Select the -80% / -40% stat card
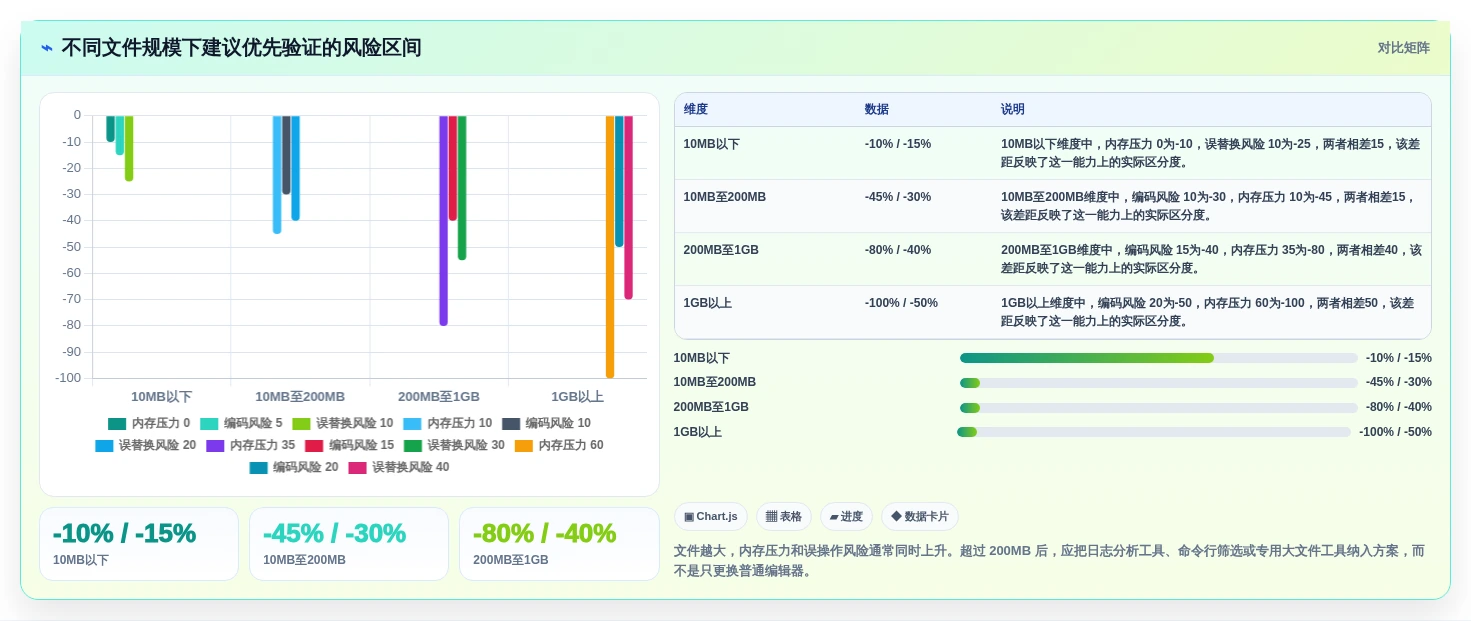 pos(559,544)
